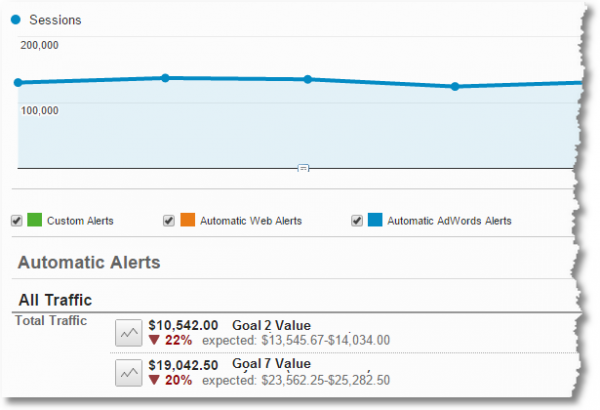Click the green Custom Alerts color swatch
The image size is (600, 410).
(34, 220)
